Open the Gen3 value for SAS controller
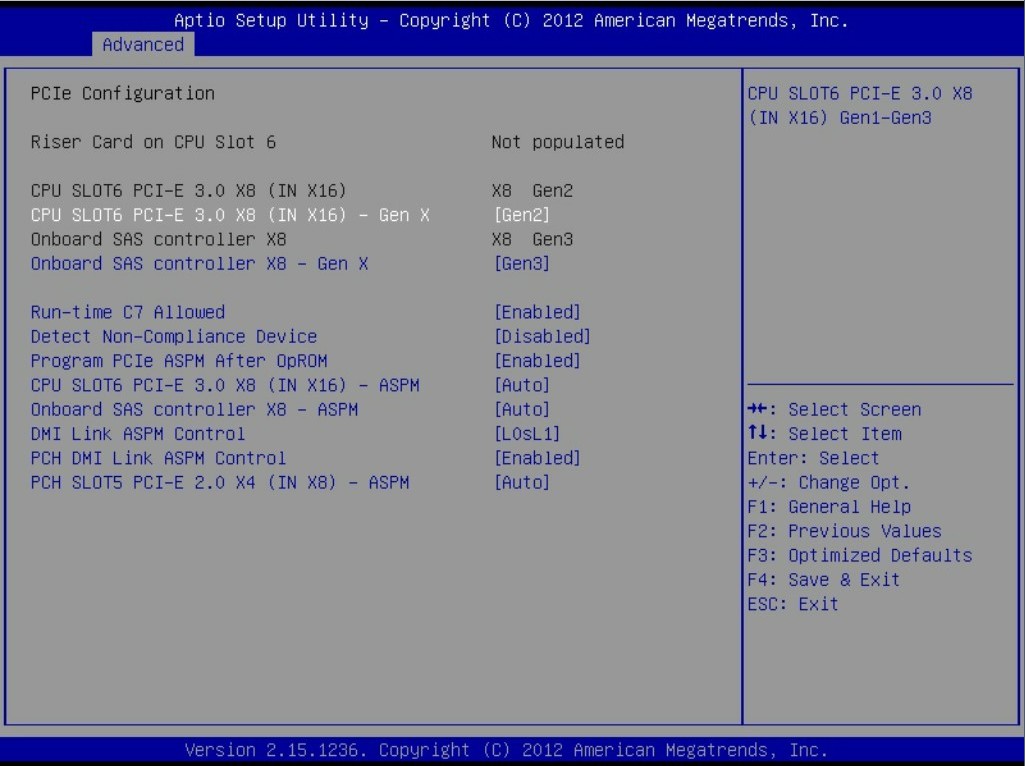 point(522,263)
